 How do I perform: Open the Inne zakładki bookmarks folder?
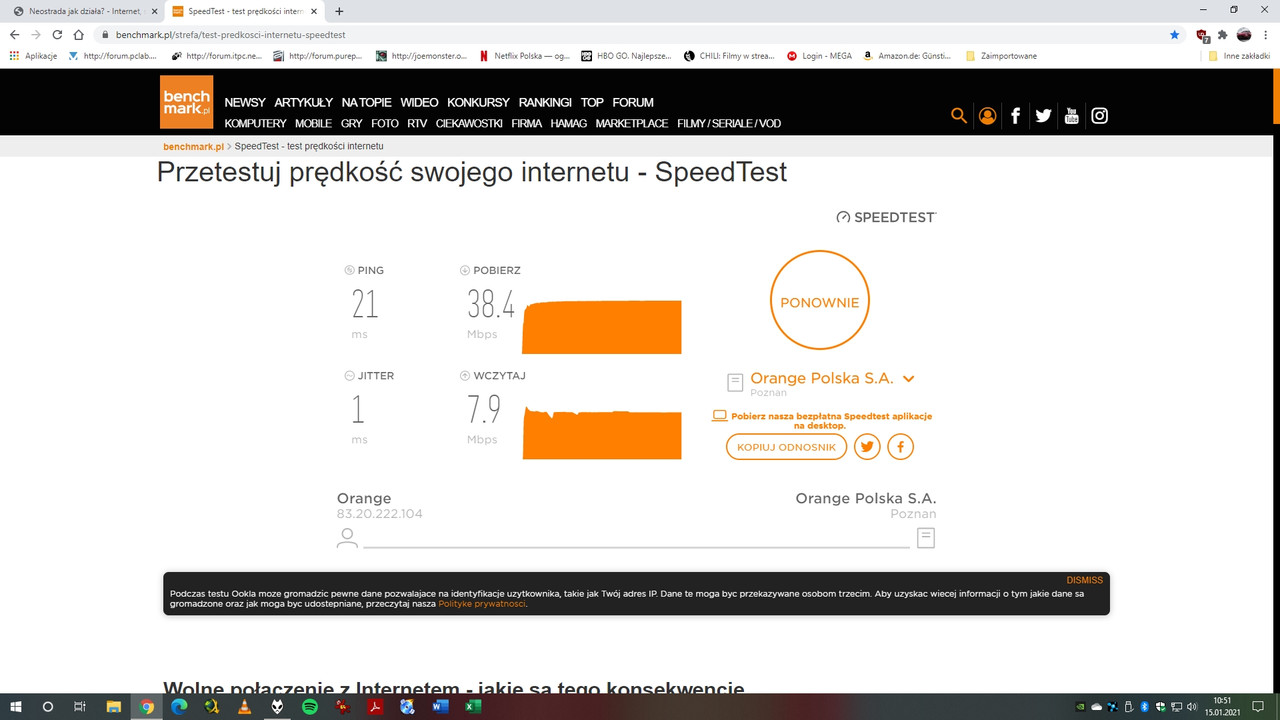(1239, 56)
